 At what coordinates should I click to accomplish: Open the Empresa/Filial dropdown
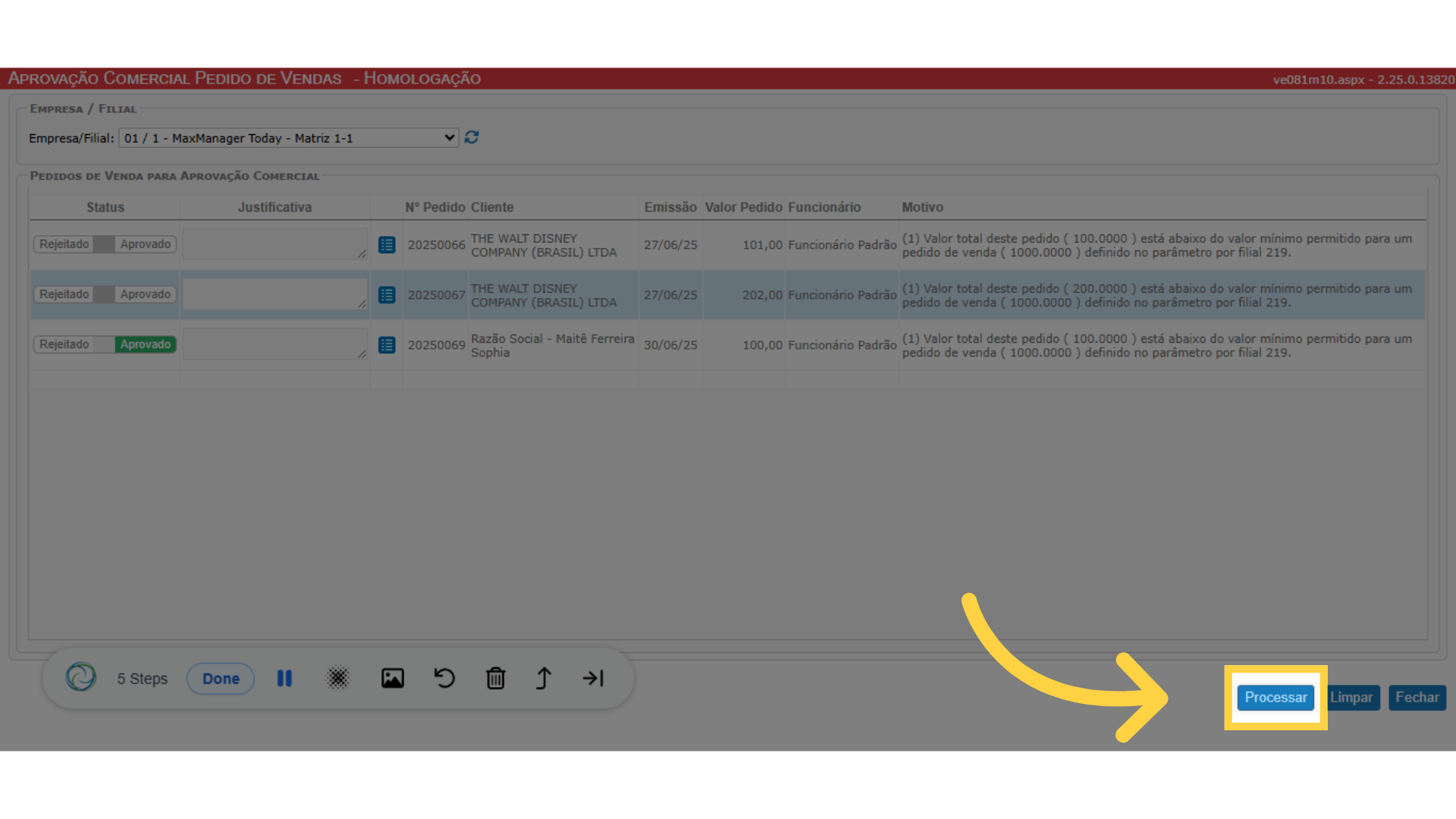tap(288, 138)
